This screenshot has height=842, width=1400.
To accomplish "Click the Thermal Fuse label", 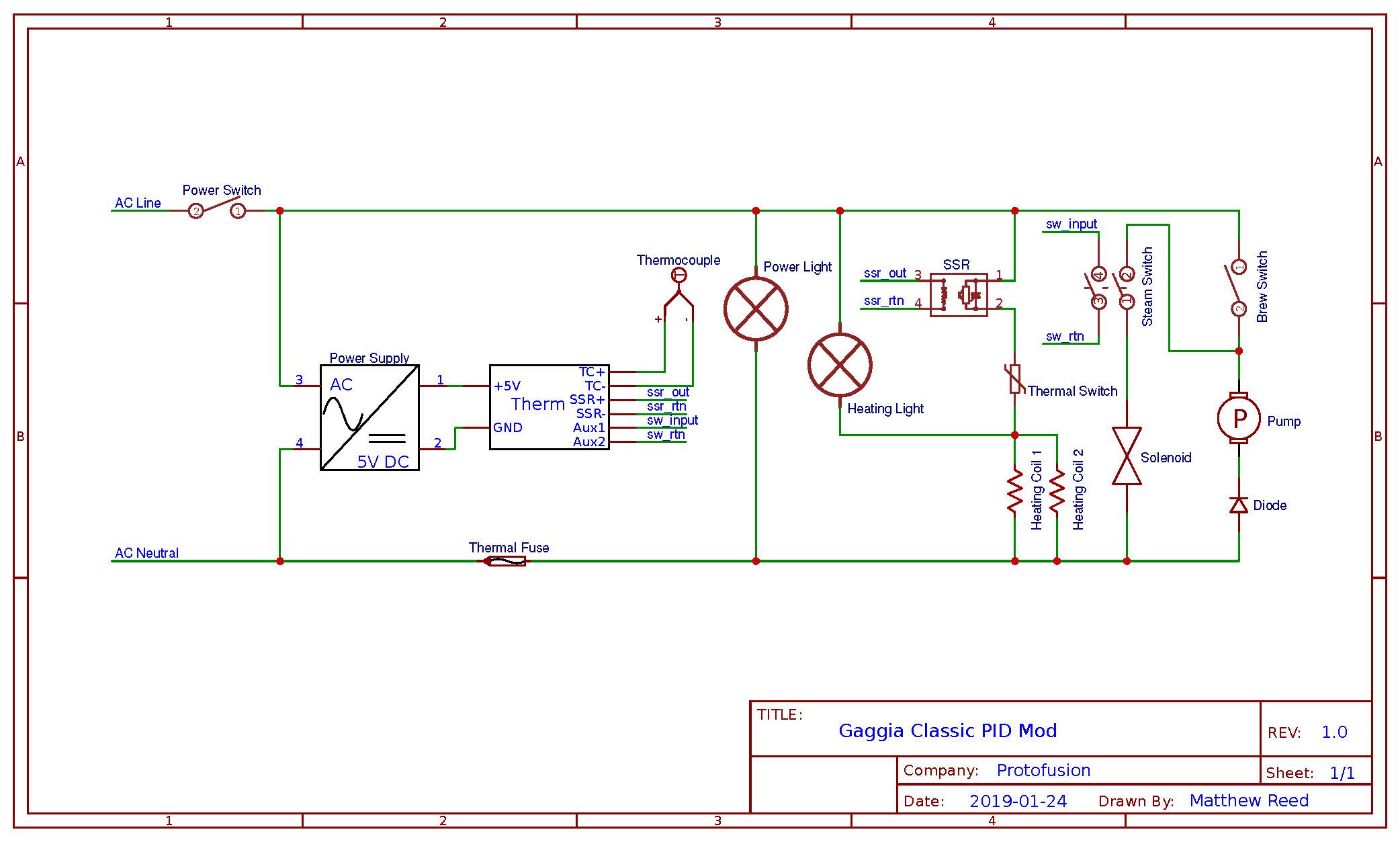I will [509, 548].
